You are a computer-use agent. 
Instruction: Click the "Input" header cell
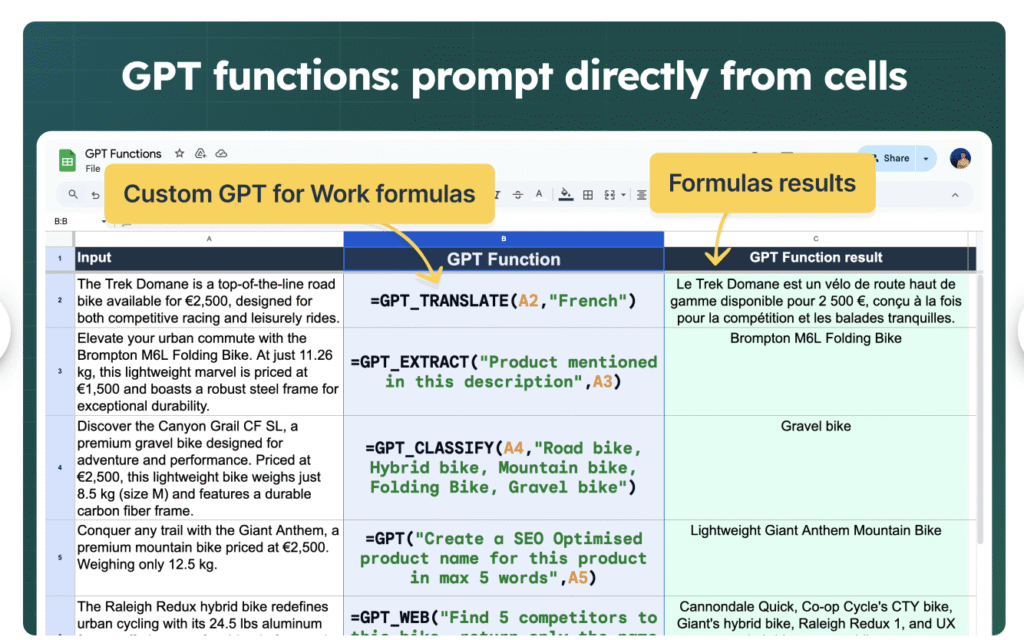(x=209, y=258)
